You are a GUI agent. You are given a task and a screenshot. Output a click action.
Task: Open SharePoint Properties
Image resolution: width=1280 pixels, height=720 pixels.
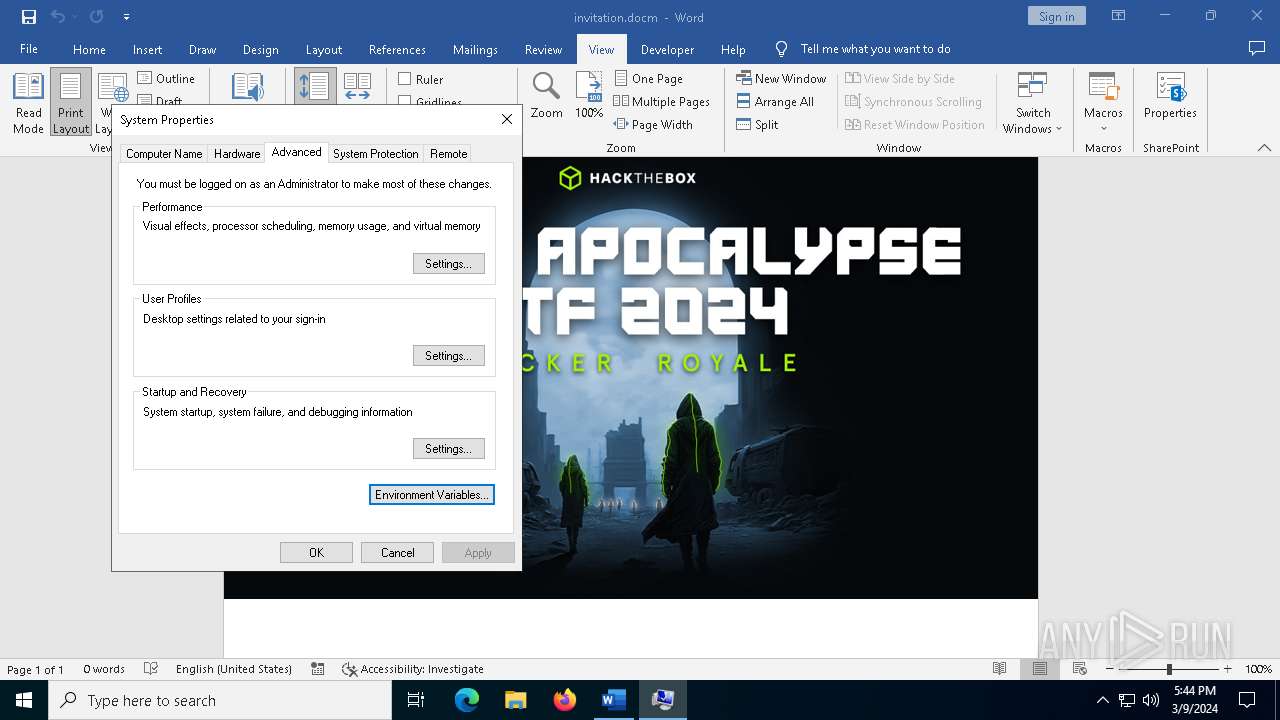1170,96
